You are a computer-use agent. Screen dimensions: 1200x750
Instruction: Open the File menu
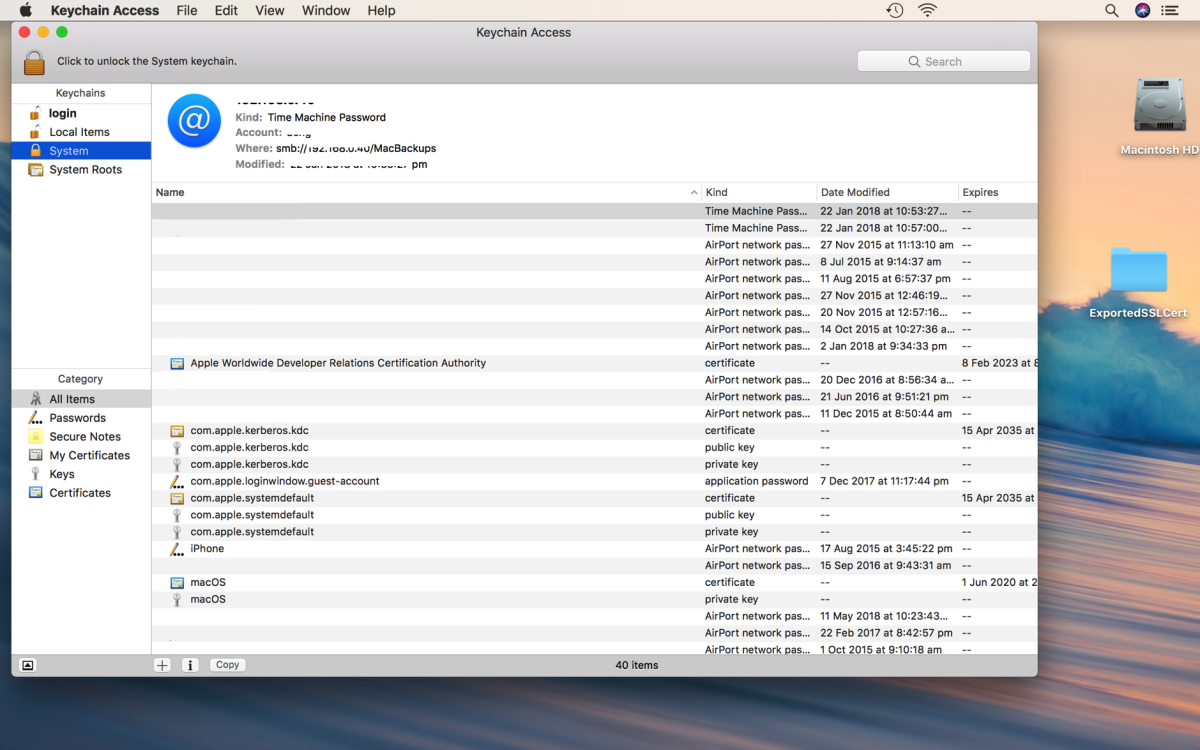(187, 10)
